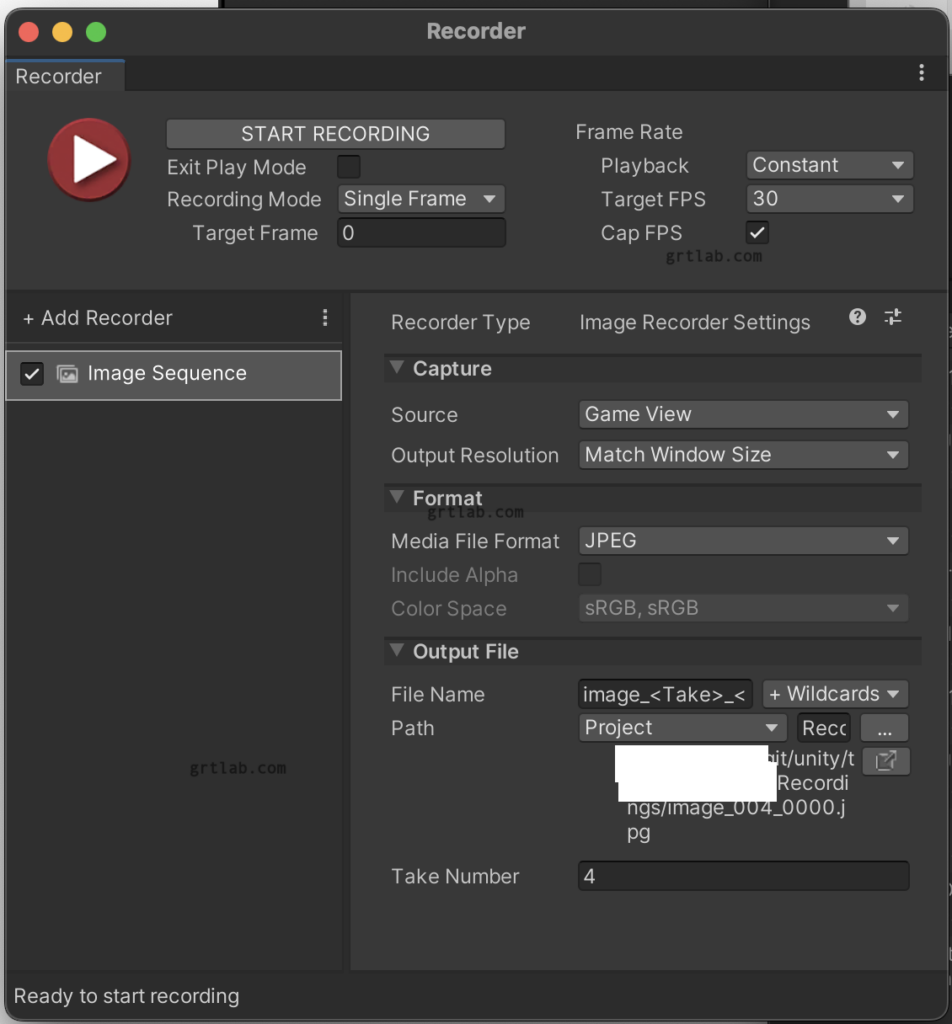Collapse the Capture section

pos(396,368)
